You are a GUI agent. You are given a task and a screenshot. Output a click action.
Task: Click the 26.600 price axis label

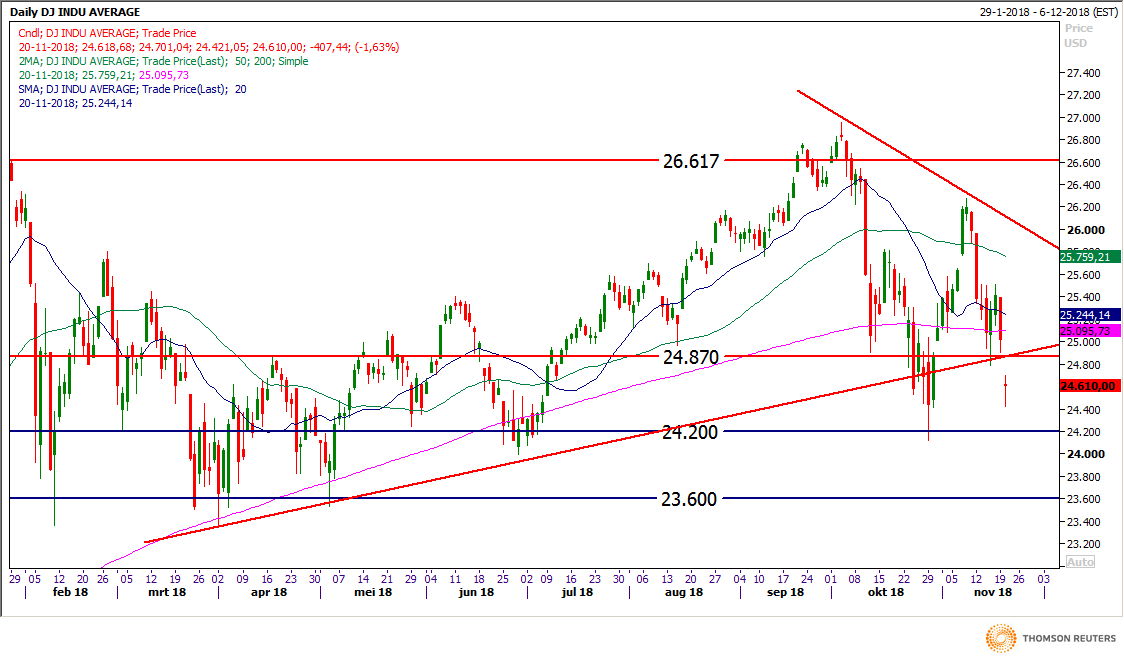[x=1083, y=163]
